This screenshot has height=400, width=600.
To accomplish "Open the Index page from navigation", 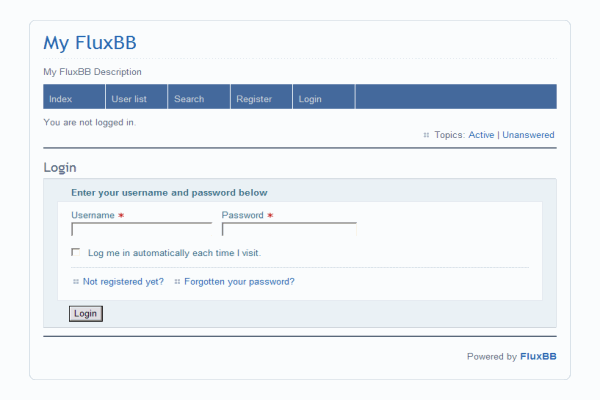I will tap(61, 99).
